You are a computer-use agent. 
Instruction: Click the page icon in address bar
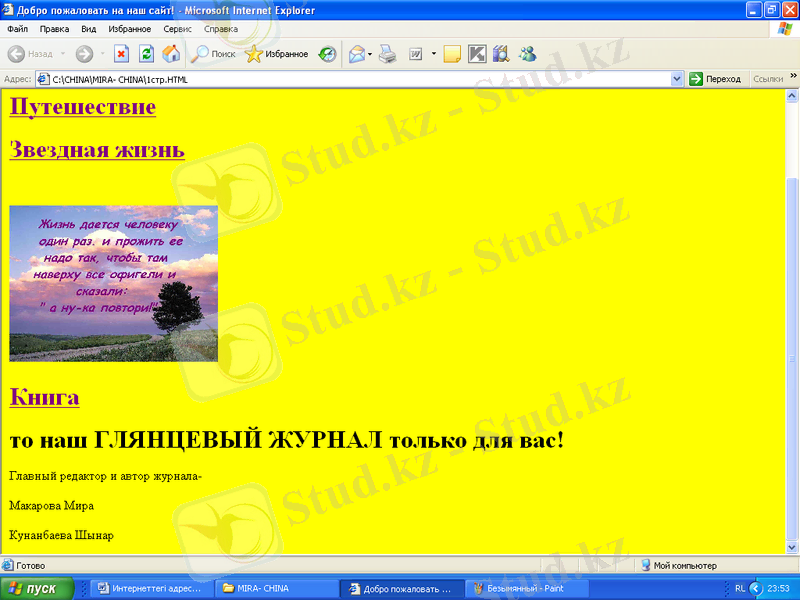(44, 79)
